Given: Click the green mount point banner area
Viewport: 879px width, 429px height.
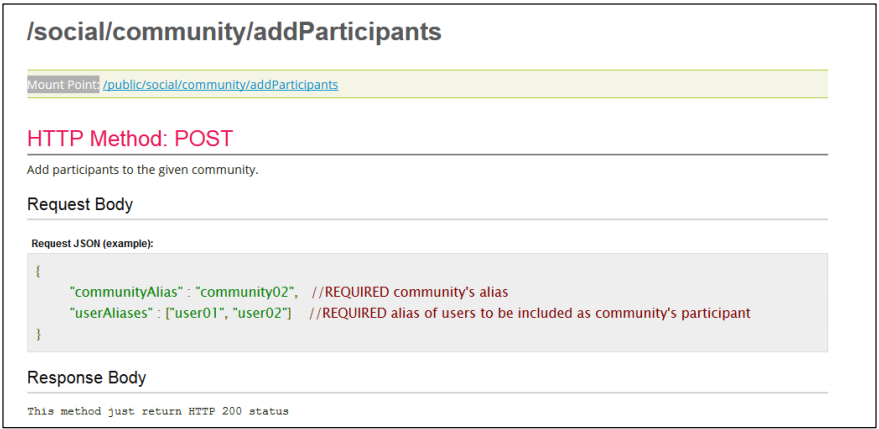Looking at the screenshot, I should pyautogui.click(x=427, y=84).
